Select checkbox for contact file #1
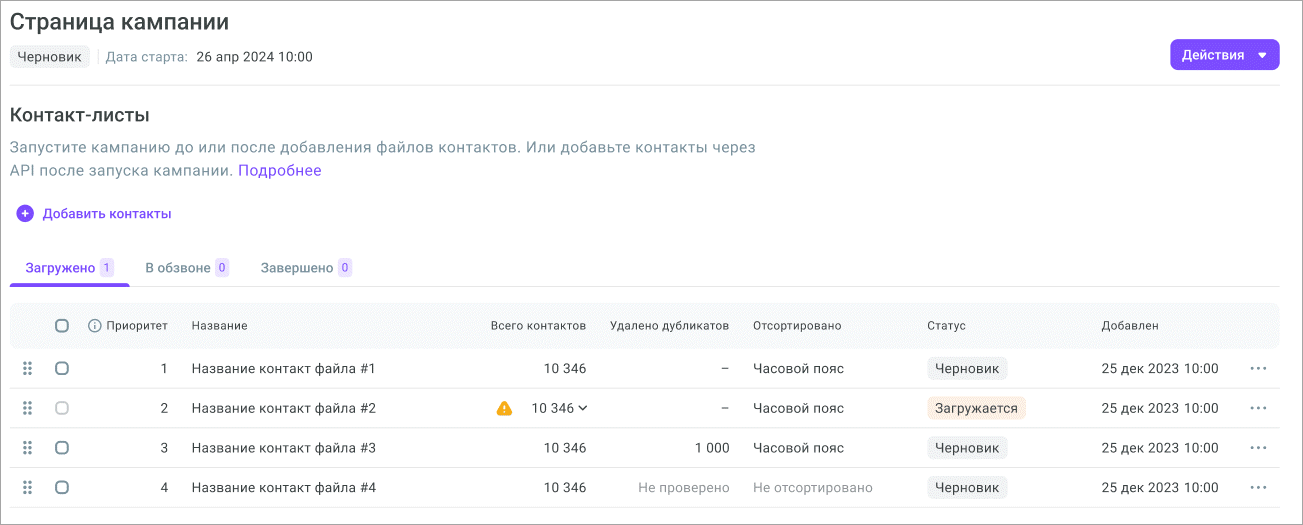The image size is (1303, 525). click(x=62, y=368)
